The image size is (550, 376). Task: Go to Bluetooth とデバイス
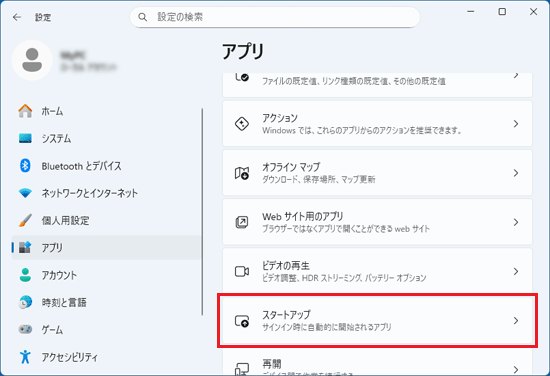point(81,166)
